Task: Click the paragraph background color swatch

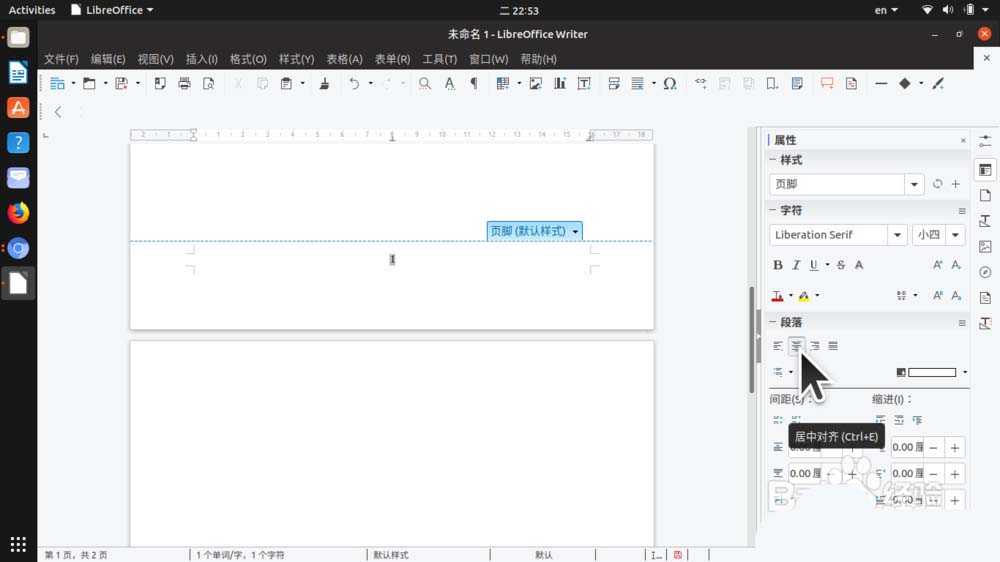Action: coord(930,372)
